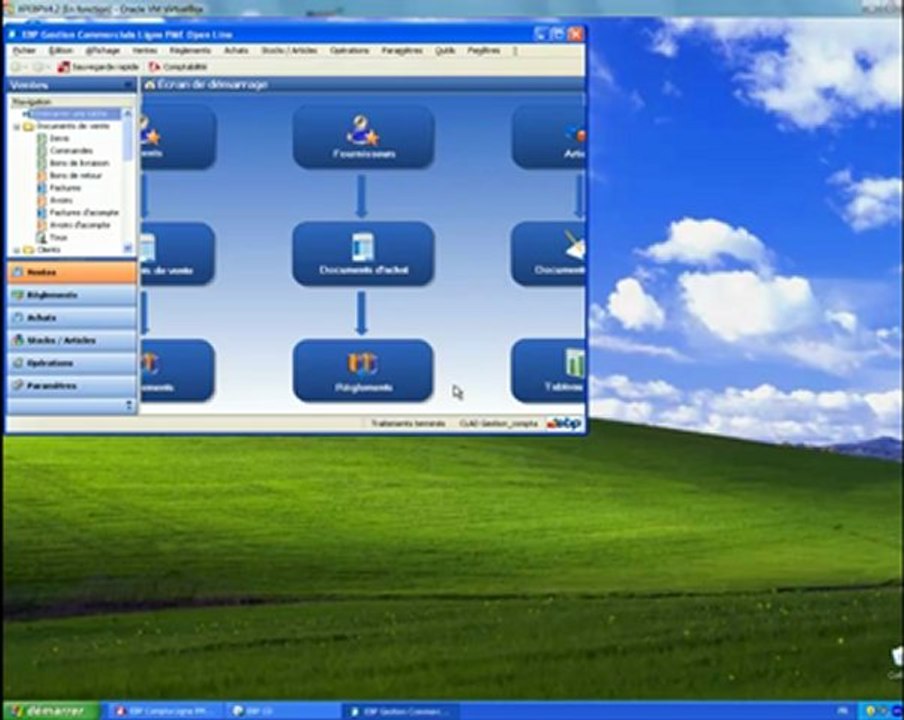Click the menu bar overflow options arrow
The width and height of the screenshot is (904, 720).
[515, 51]
